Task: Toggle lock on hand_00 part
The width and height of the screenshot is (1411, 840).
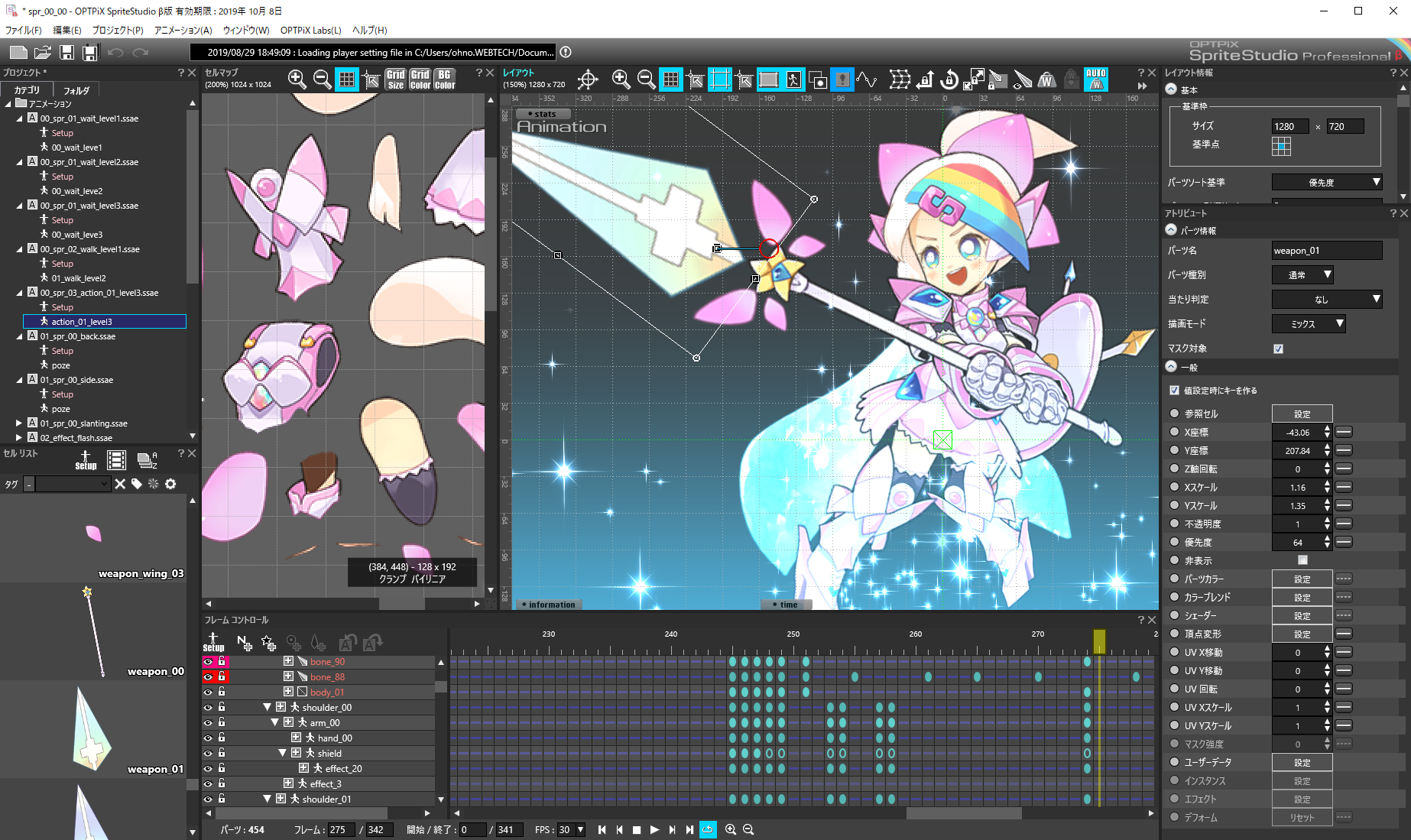Action: 222,738
